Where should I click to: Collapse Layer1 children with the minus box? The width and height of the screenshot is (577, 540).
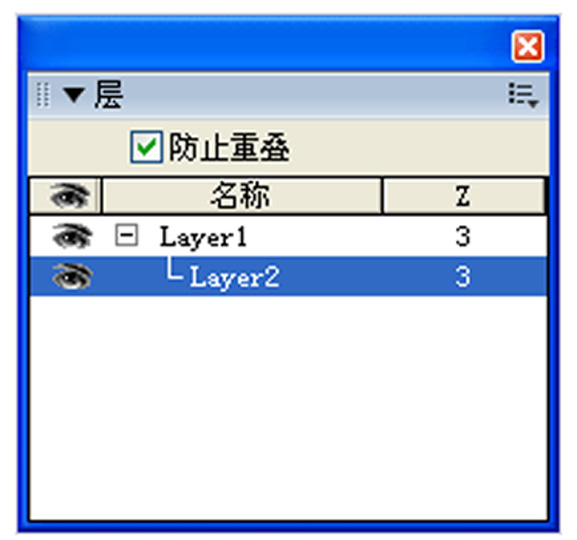(127, 235)
